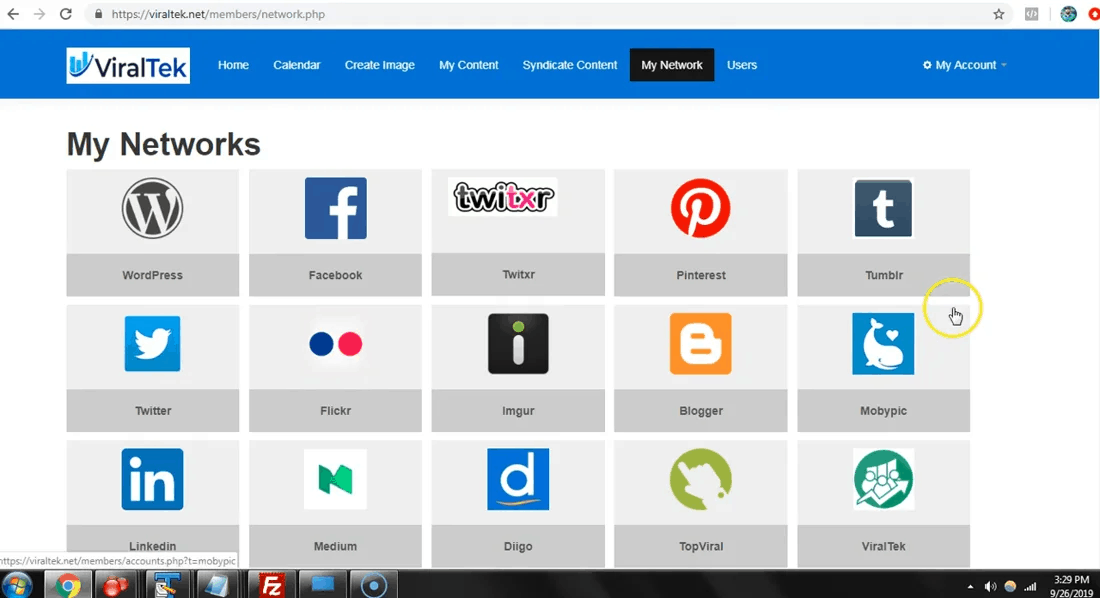Navigate to My Content
This screenshot has height=598, width=1100.
point(469,65)
